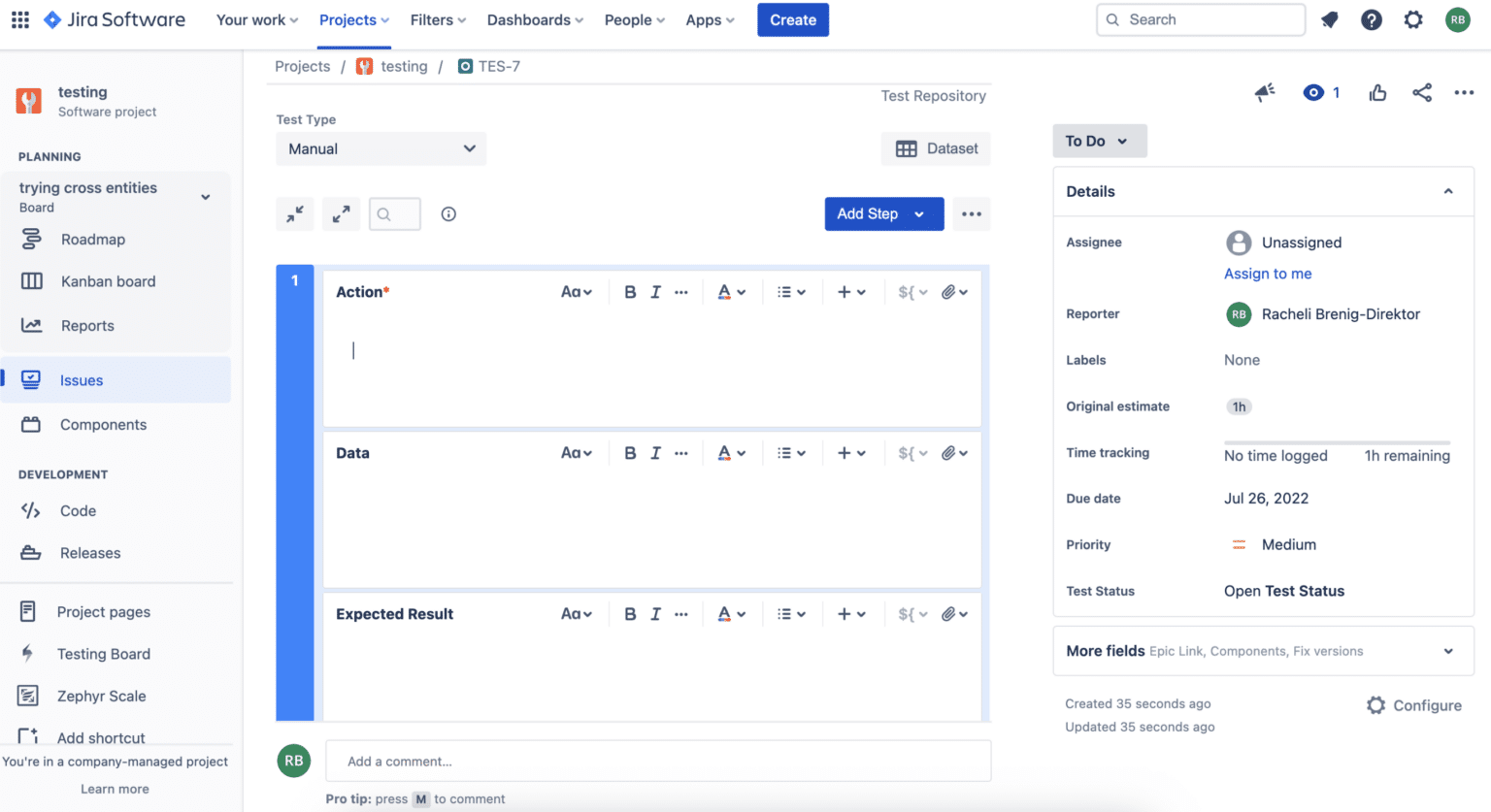Open the To Do status dropdown

1099,141
